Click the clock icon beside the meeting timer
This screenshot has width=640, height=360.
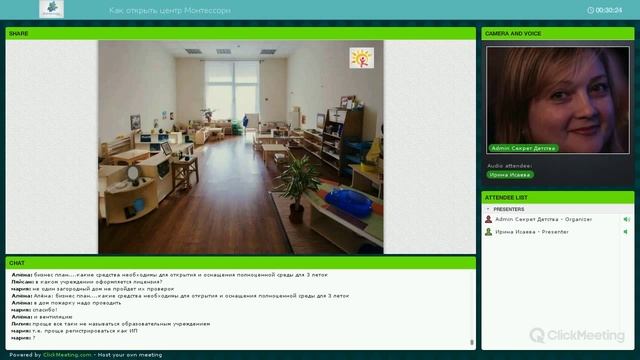590,10
